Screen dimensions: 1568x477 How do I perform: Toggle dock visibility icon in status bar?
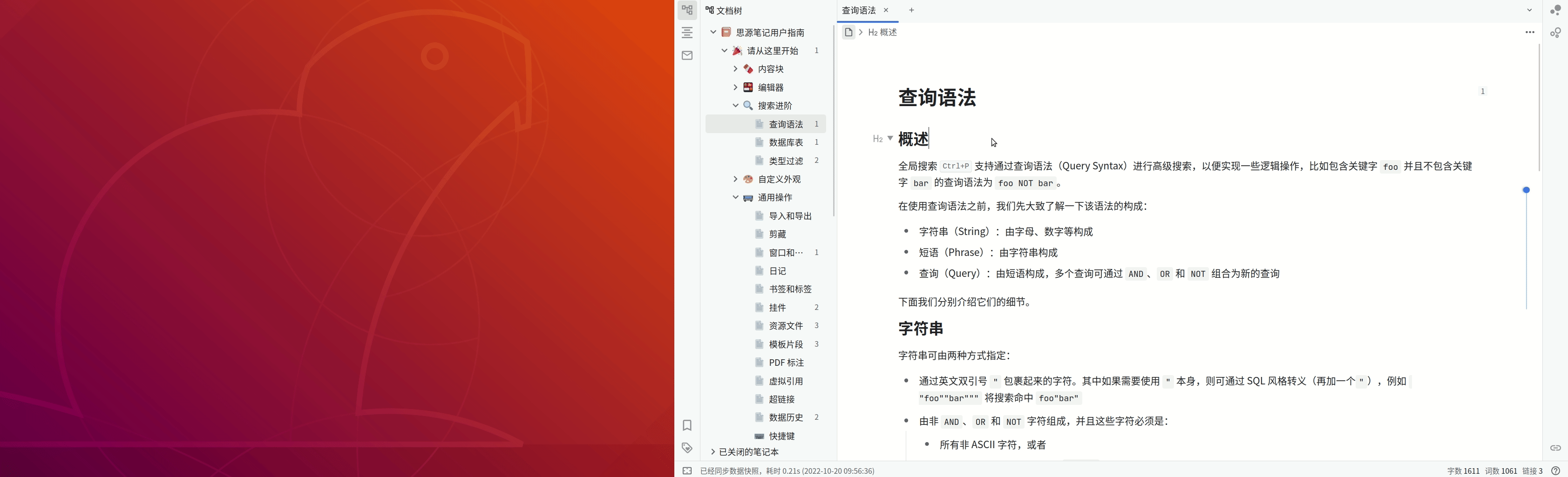pyautogui.click(x=687, y=471)
